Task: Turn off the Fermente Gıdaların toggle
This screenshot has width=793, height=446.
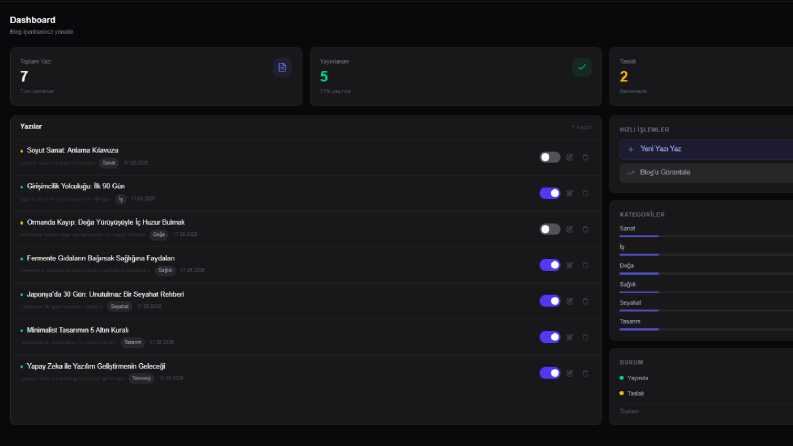Action: [x=550, y=265]
